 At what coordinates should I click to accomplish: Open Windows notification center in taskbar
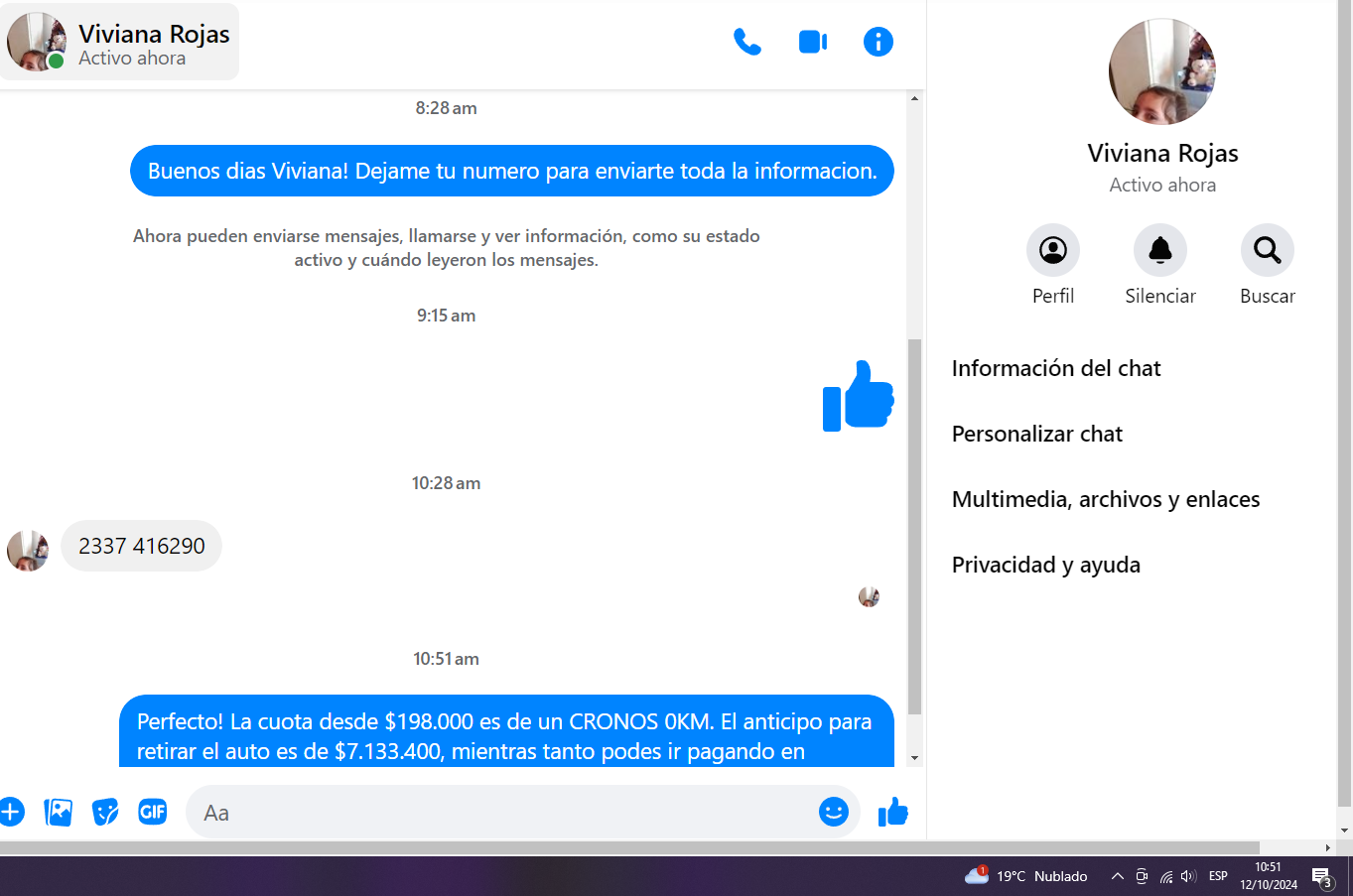[1322, 876]
